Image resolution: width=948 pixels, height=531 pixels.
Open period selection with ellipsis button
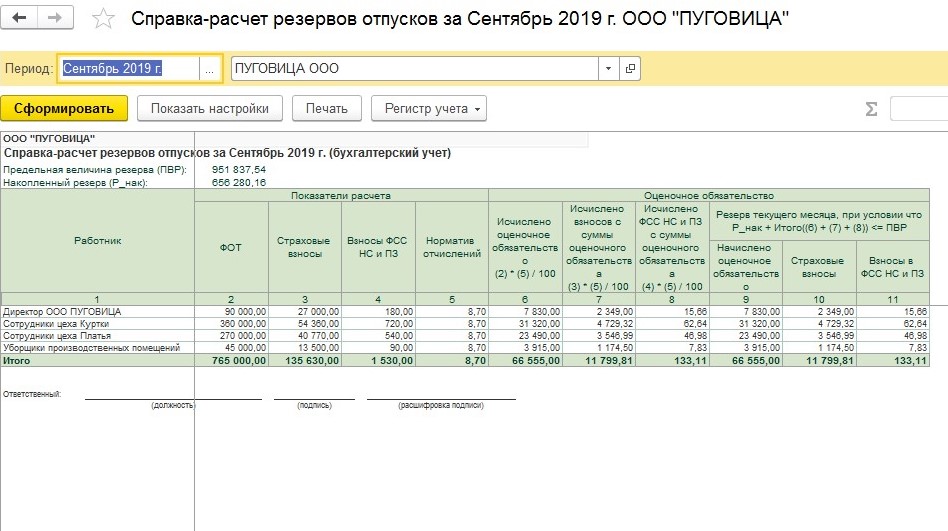209,69
